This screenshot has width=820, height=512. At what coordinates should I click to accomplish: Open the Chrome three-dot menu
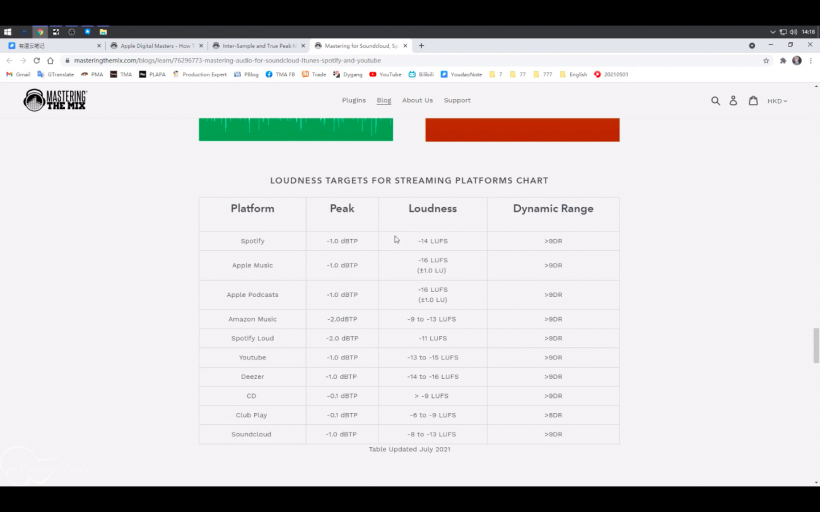[x=811, y=61]
